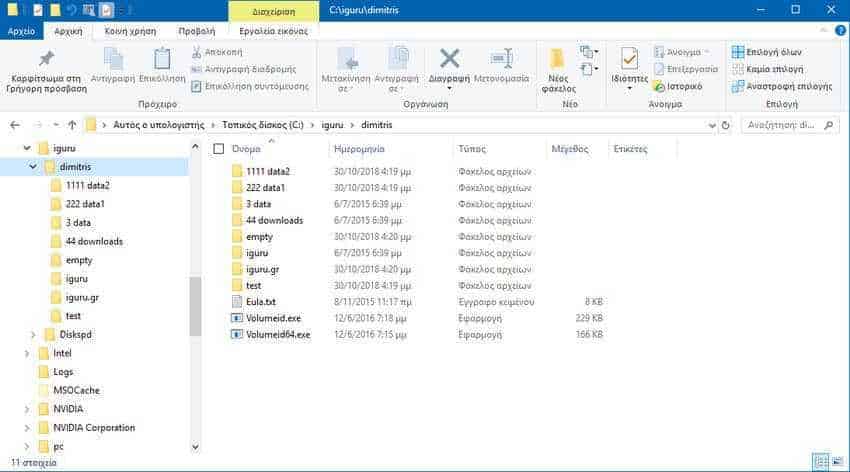Collapse the iguru tree node
The width and height of the screenshot is (850, 472).
[x=27, y=148]
